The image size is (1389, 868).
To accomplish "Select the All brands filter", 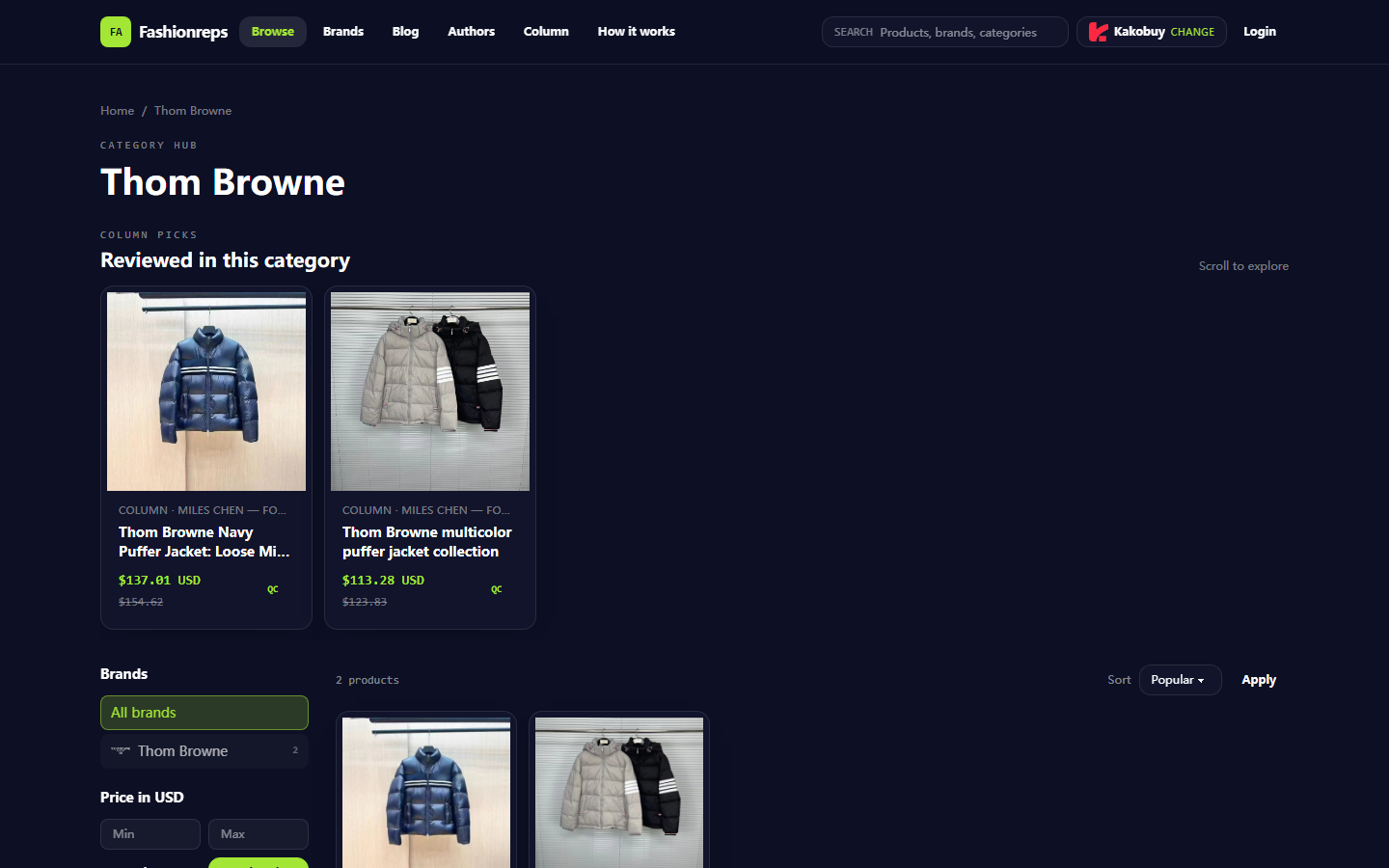I will point(204,713).
